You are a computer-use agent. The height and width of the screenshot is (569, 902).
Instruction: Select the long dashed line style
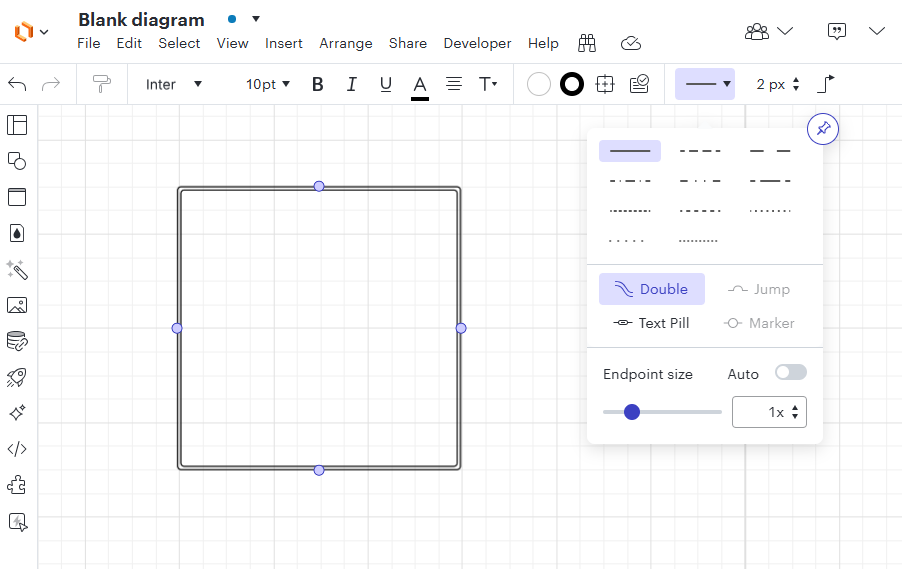pyautogui.click(x=770, y=151)
